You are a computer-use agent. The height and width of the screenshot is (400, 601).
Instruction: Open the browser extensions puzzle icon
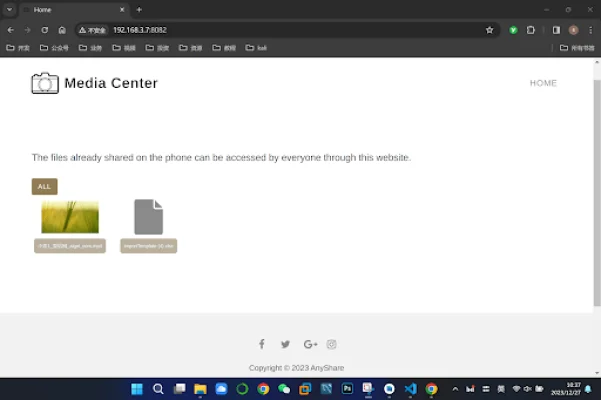tap(531, 30)
